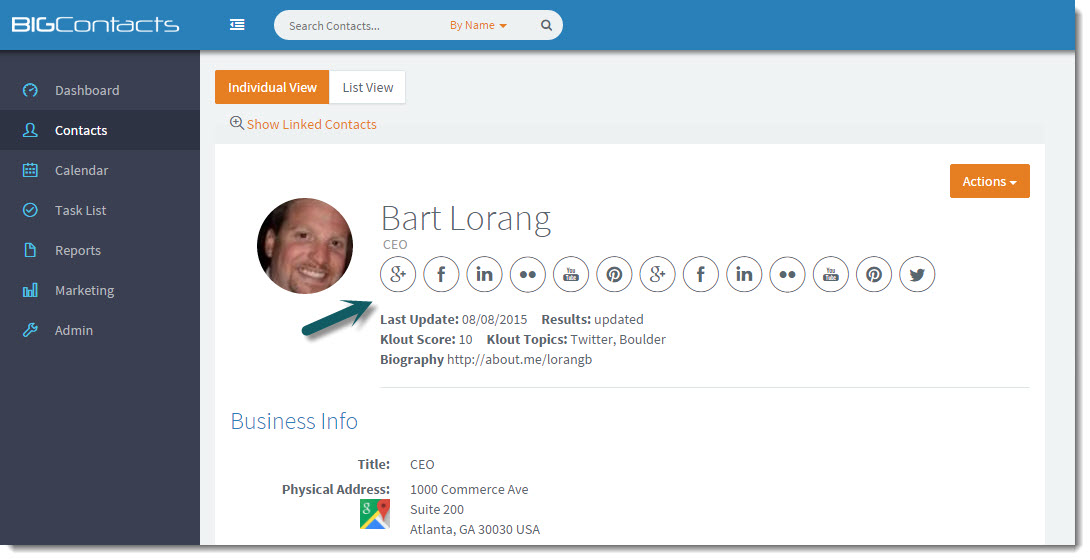1090x560 pixels.
Task: Click Bart Lorang's profile photo
Action: [x=305, y=245]
